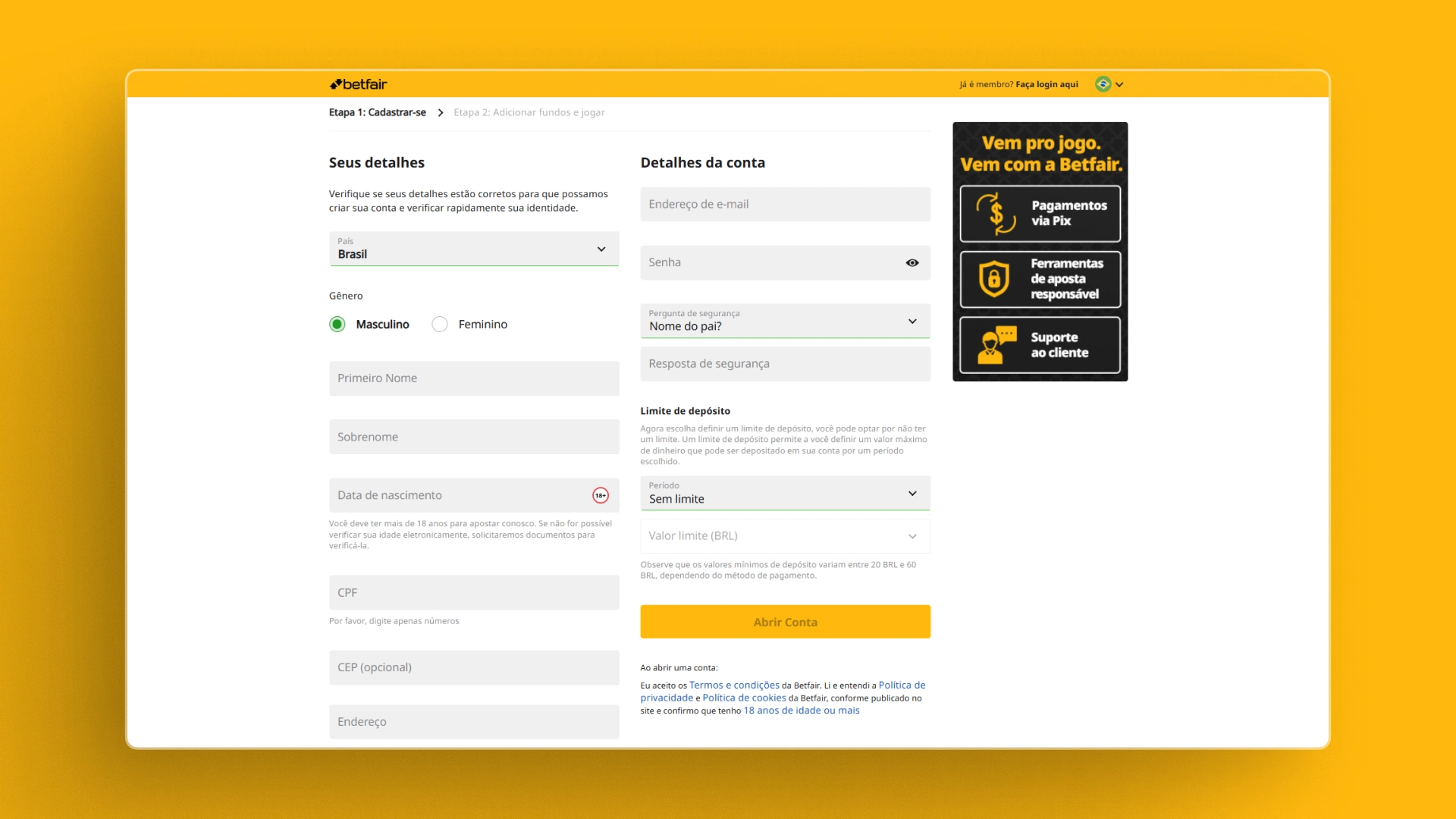Image resolution: width=1456 pixels, height=819 pixels.
Task: Click the Detalhes da conta heading
Action: pos(702,162)
